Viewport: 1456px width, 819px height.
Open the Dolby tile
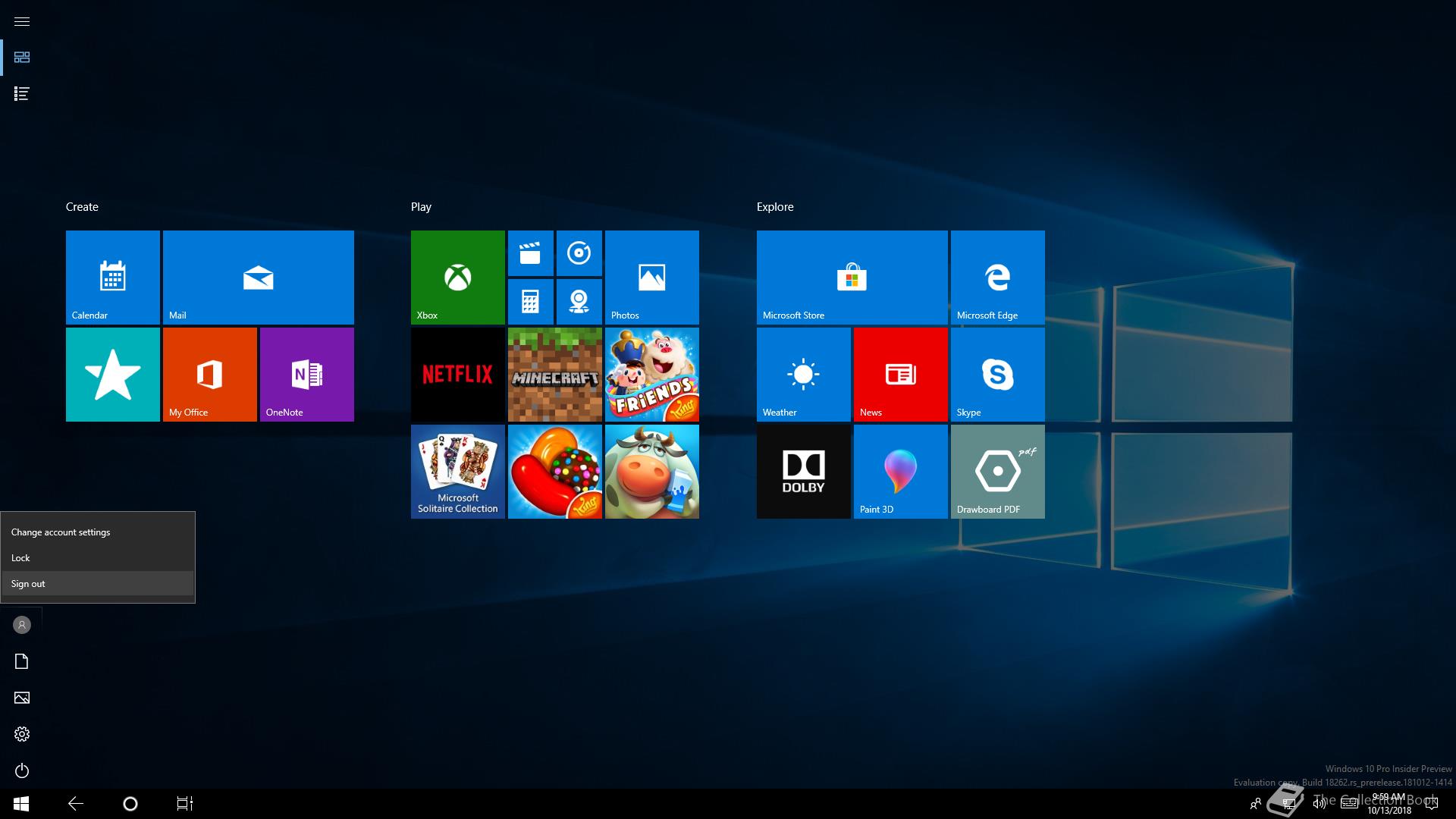click(804, 472)
